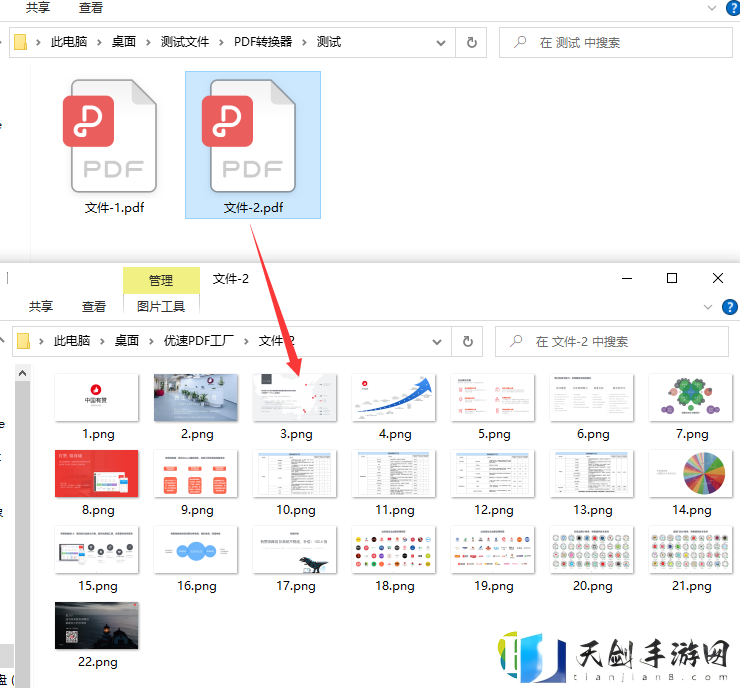Click the 管理 contextual tab
740x688 pixels.
point(161,281)
